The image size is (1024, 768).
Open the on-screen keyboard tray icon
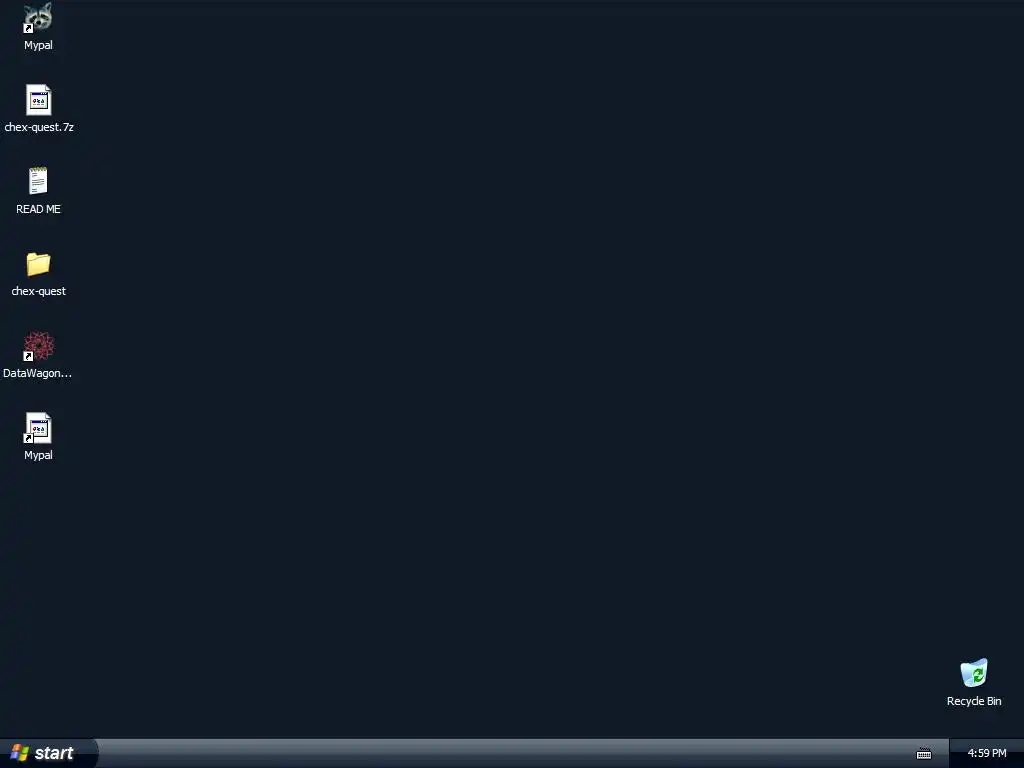click(x=924, y=754)
